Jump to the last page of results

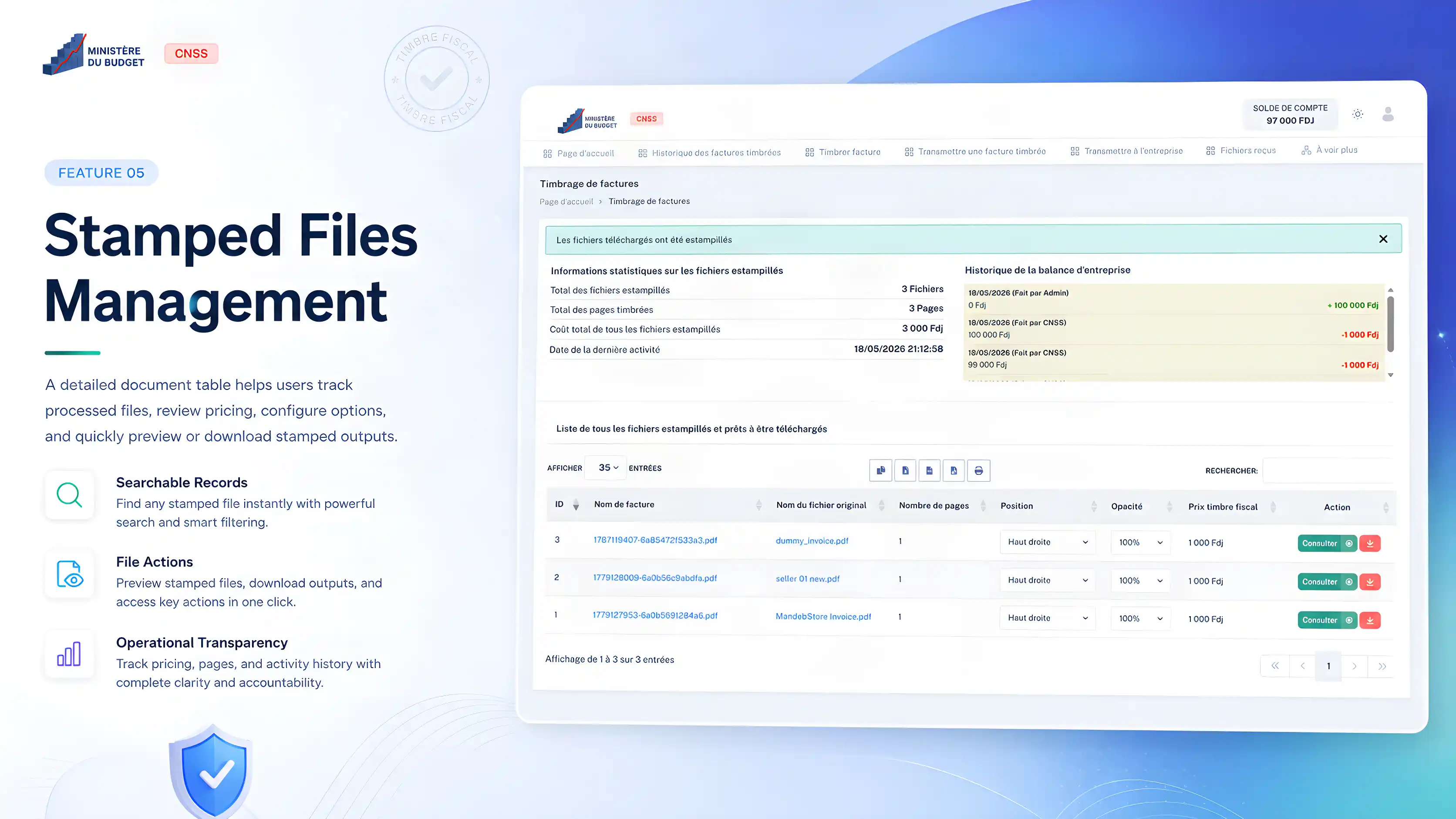tap(1382, 667)
